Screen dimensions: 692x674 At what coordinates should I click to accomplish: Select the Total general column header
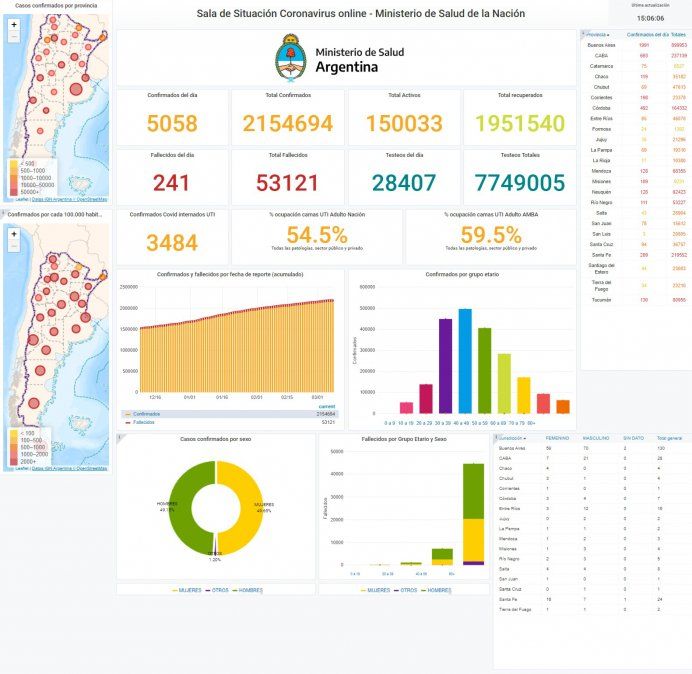click(x=669, y=438)
